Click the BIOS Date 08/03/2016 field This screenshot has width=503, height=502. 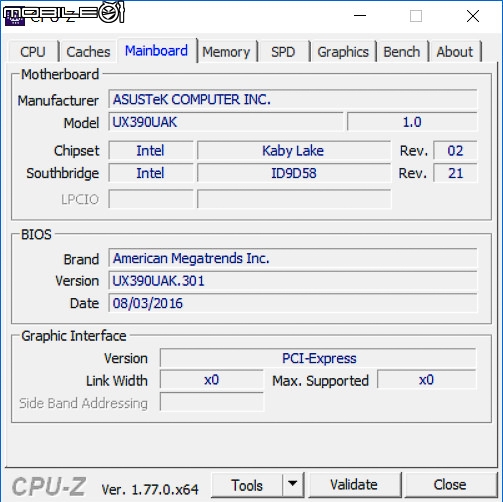tap(293, 303)
